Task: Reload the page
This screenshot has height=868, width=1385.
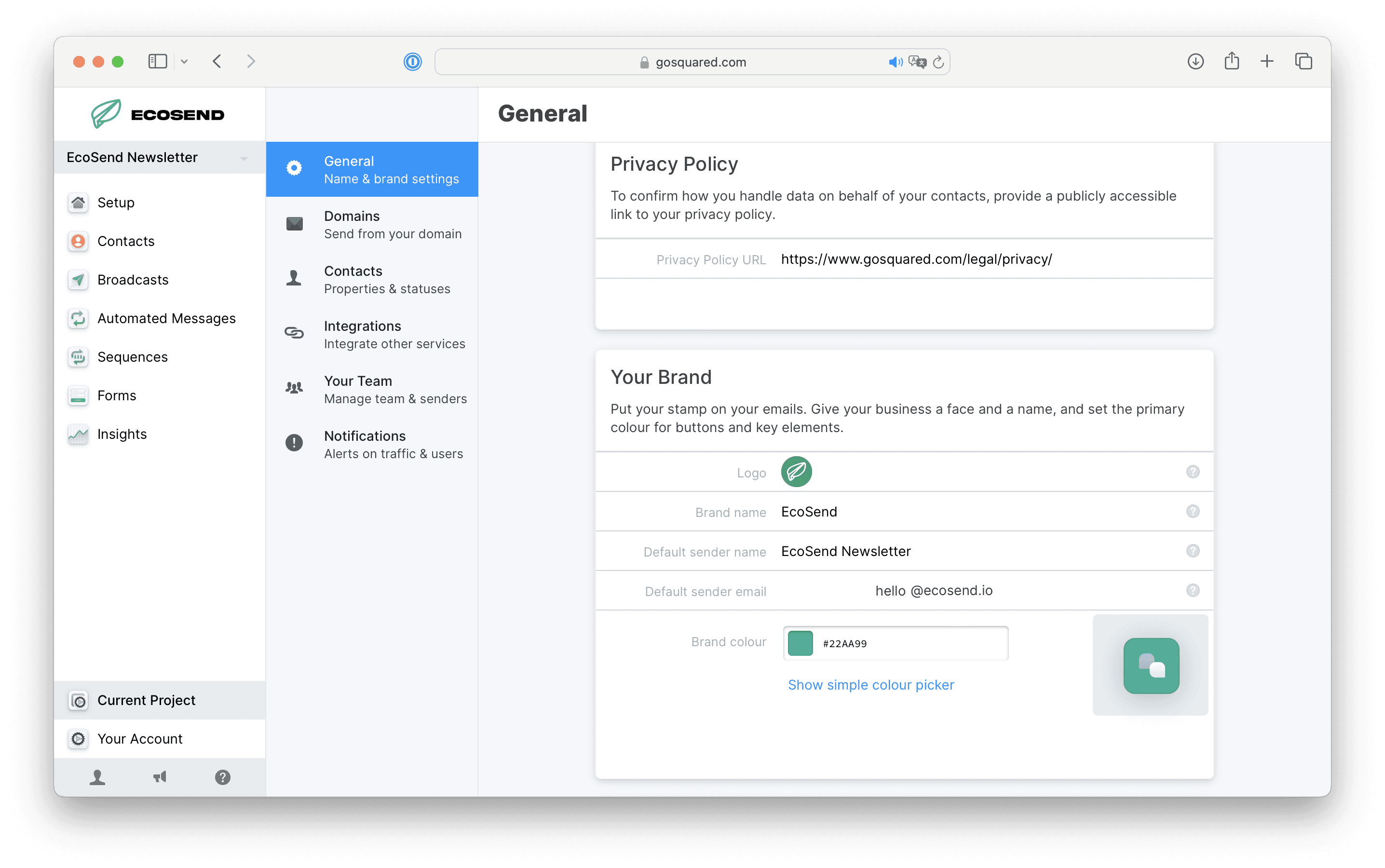Action: coord(938,62)
